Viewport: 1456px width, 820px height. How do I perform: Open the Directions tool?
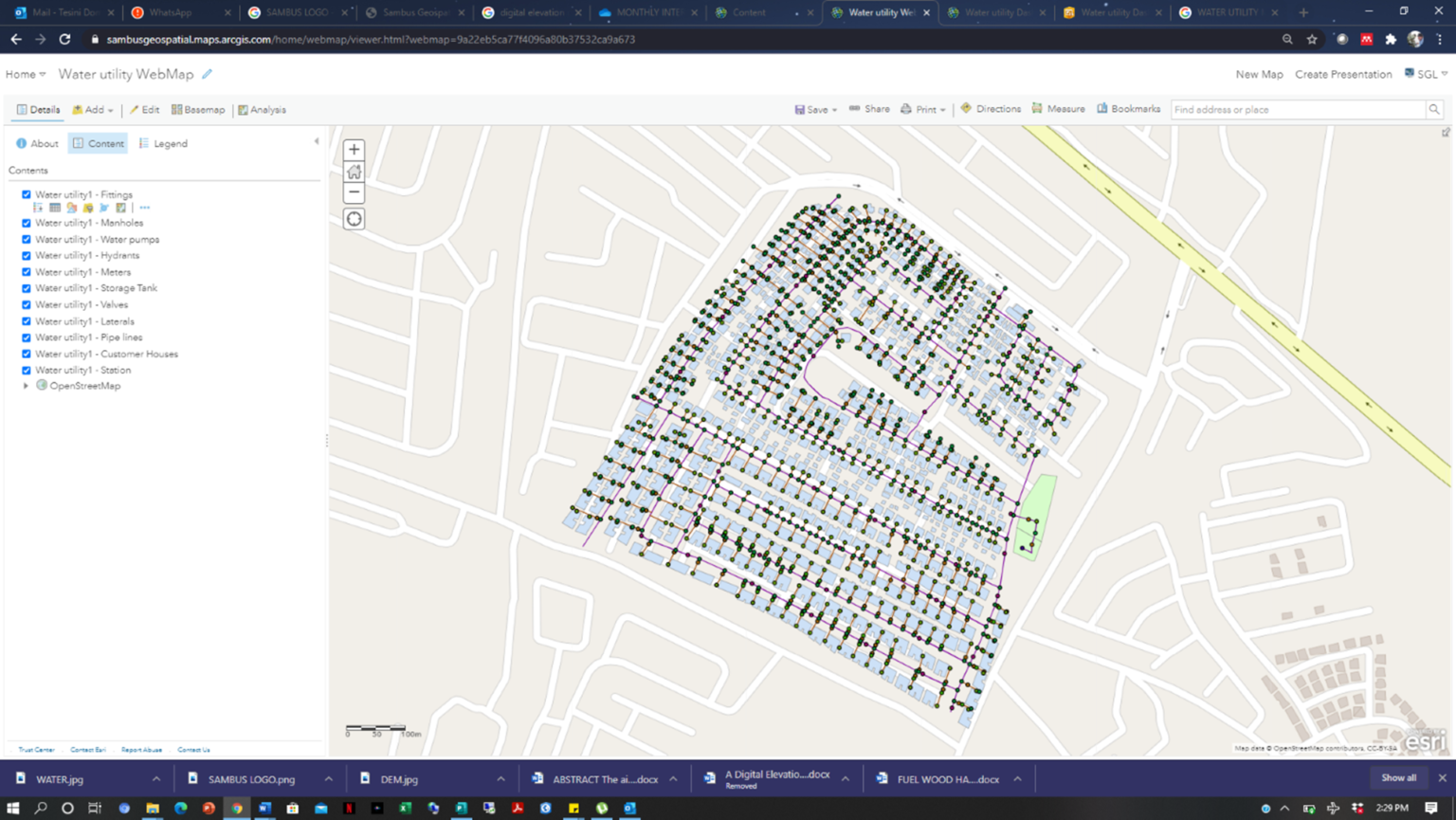click(991, 109)
